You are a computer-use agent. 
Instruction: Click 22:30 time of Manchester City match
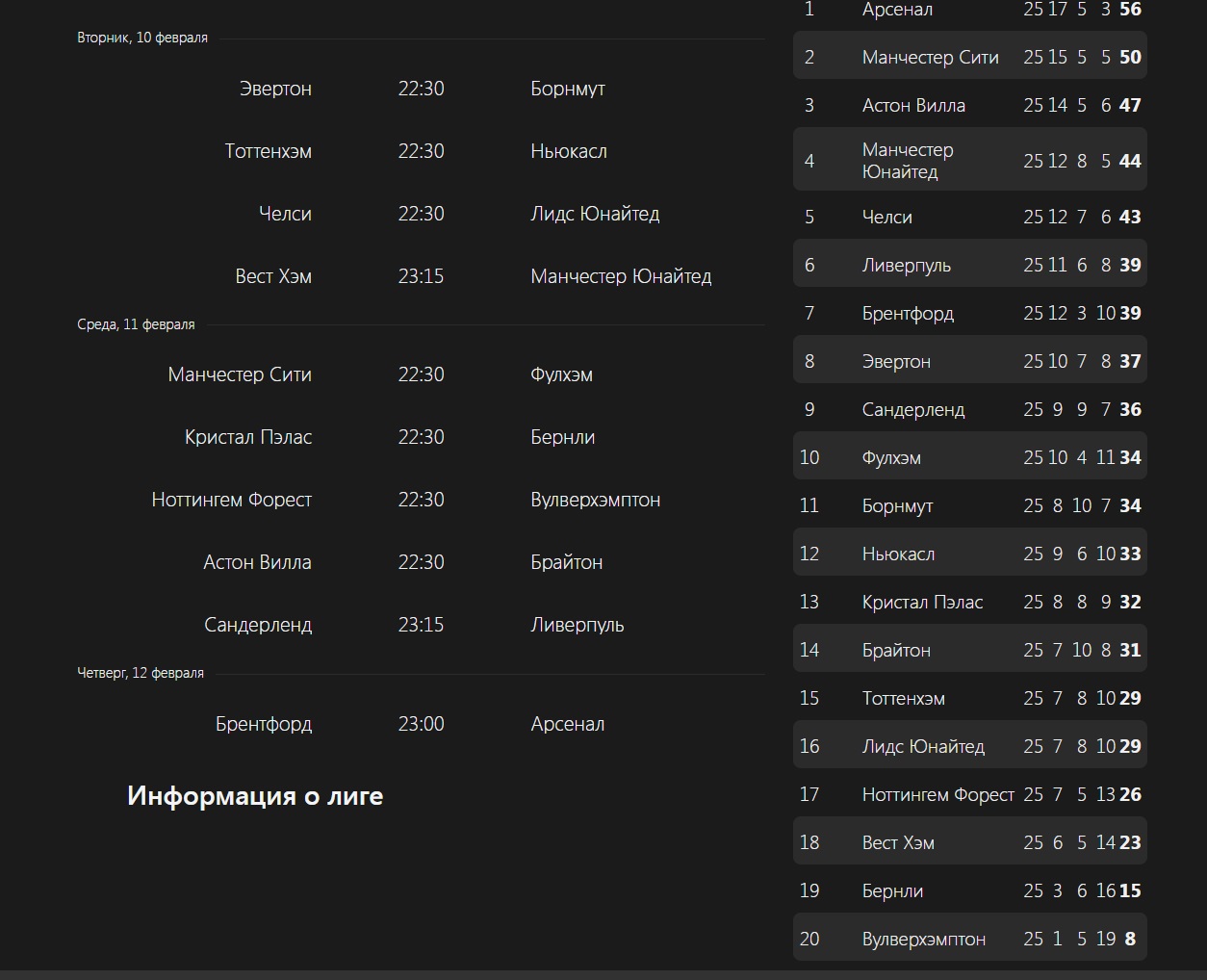(x=421, y=374)
